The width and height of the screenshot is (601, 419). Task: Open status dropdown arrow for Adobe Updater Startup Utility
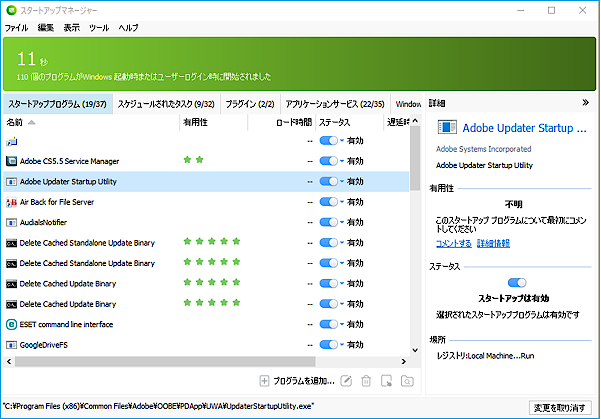click(x=342, y=181)
